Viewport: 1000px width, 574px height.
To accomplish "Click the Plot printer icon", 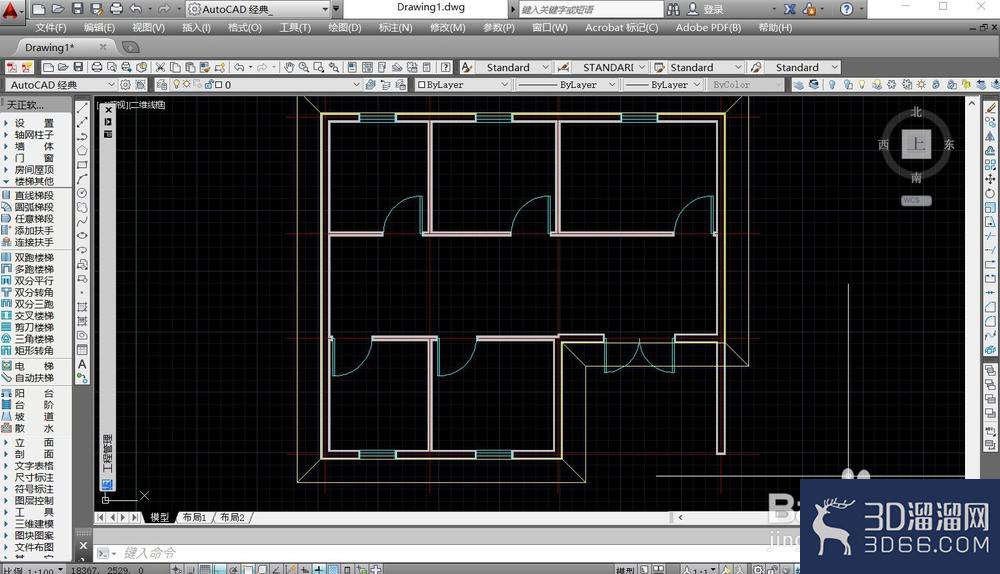I will coord(97,67).
